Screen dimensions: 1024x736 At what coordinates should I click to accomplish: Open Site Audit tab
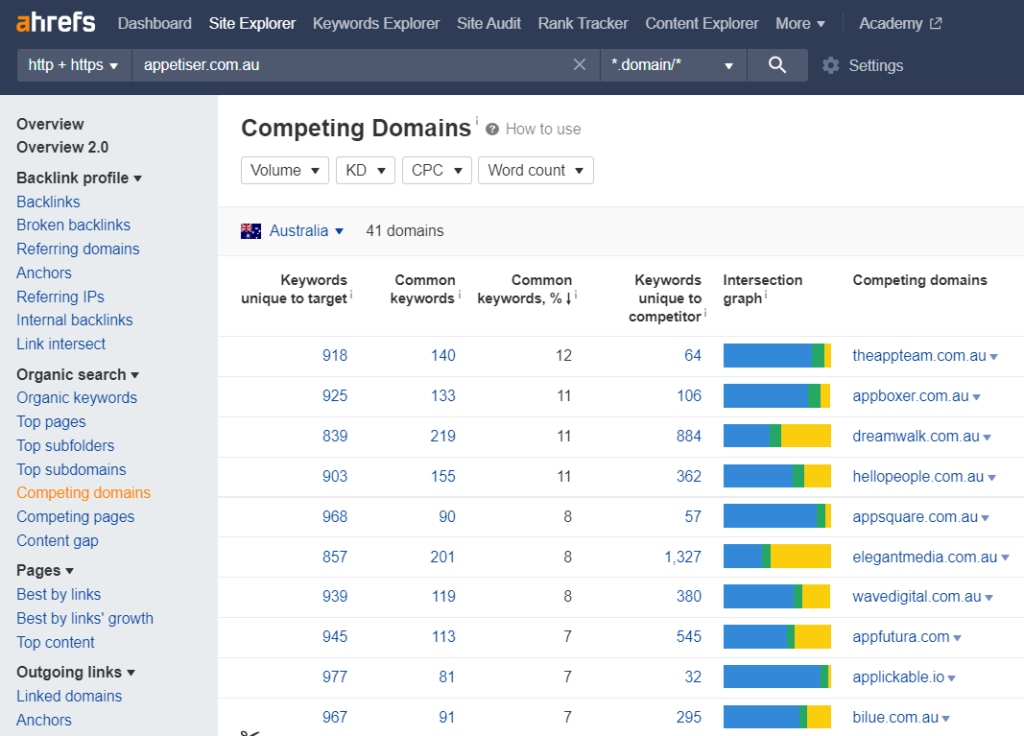click(x=488, y=24)
